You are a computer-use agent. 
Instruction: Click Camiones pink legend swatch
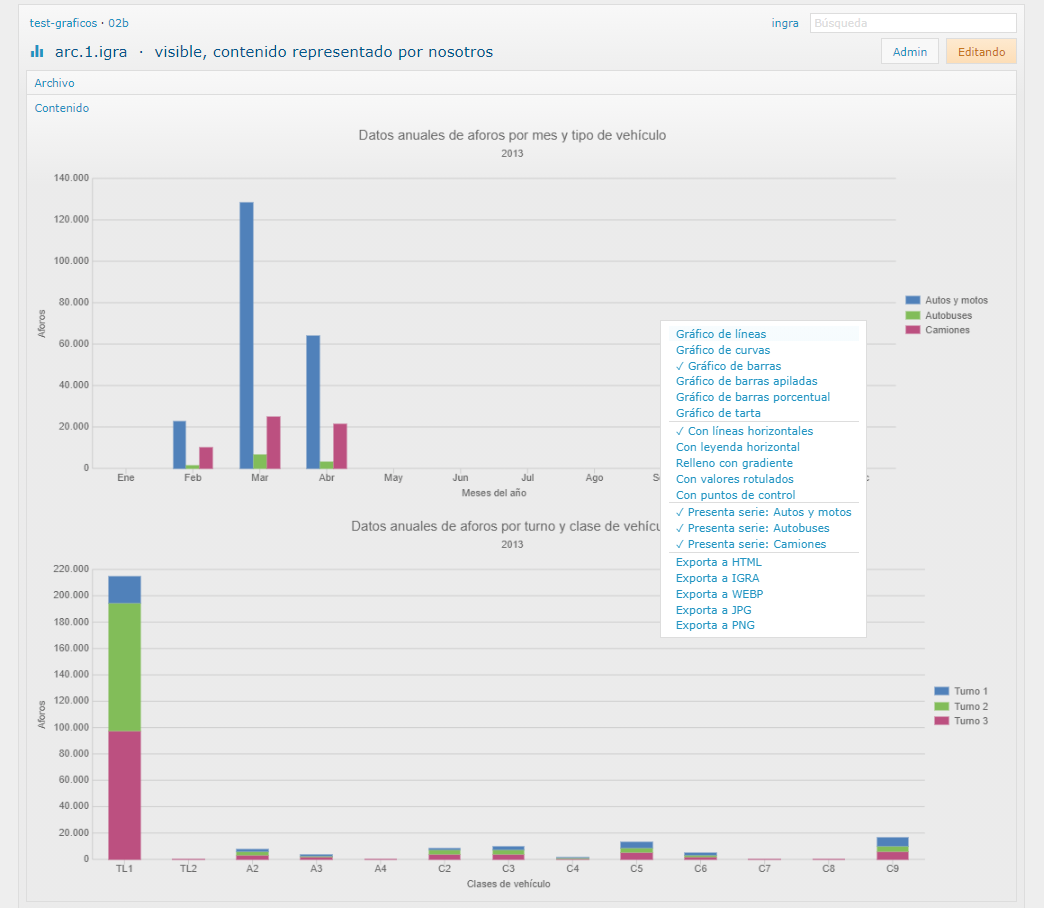point(913,330)
